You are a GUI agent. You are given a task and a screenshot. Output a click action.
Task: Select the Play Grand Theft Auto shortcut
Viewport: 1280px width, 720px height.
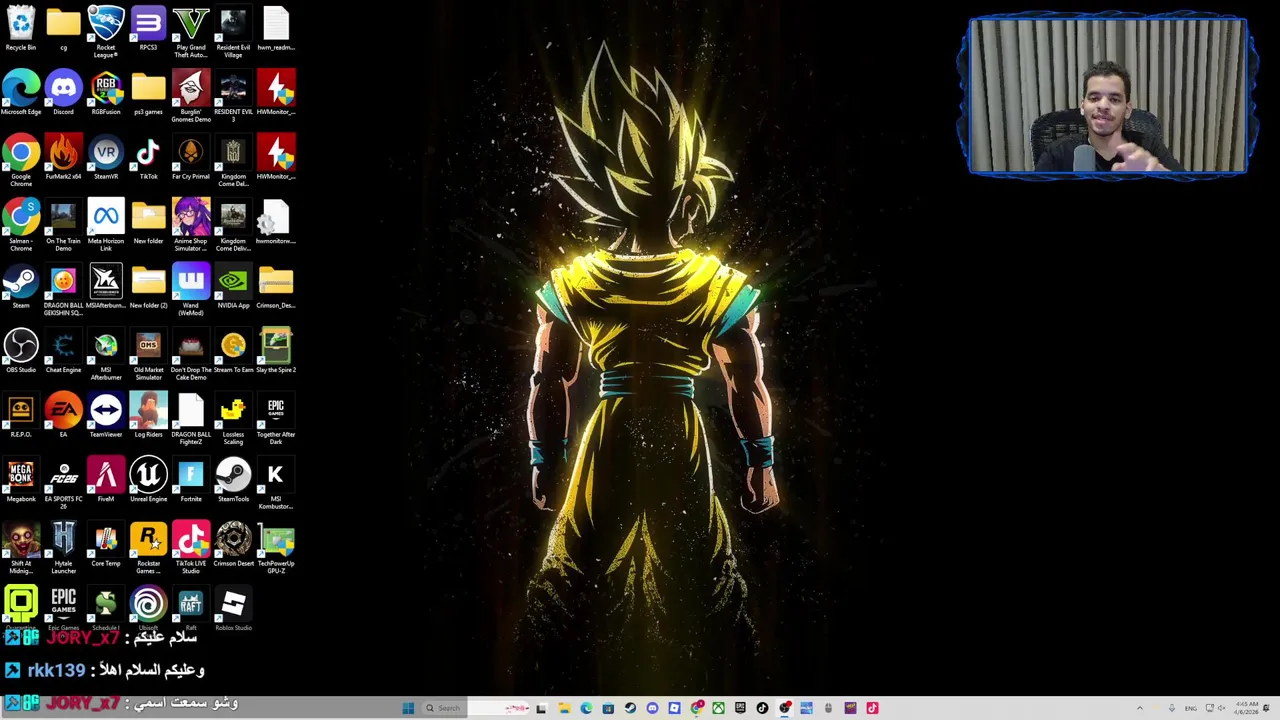(191, 31)
